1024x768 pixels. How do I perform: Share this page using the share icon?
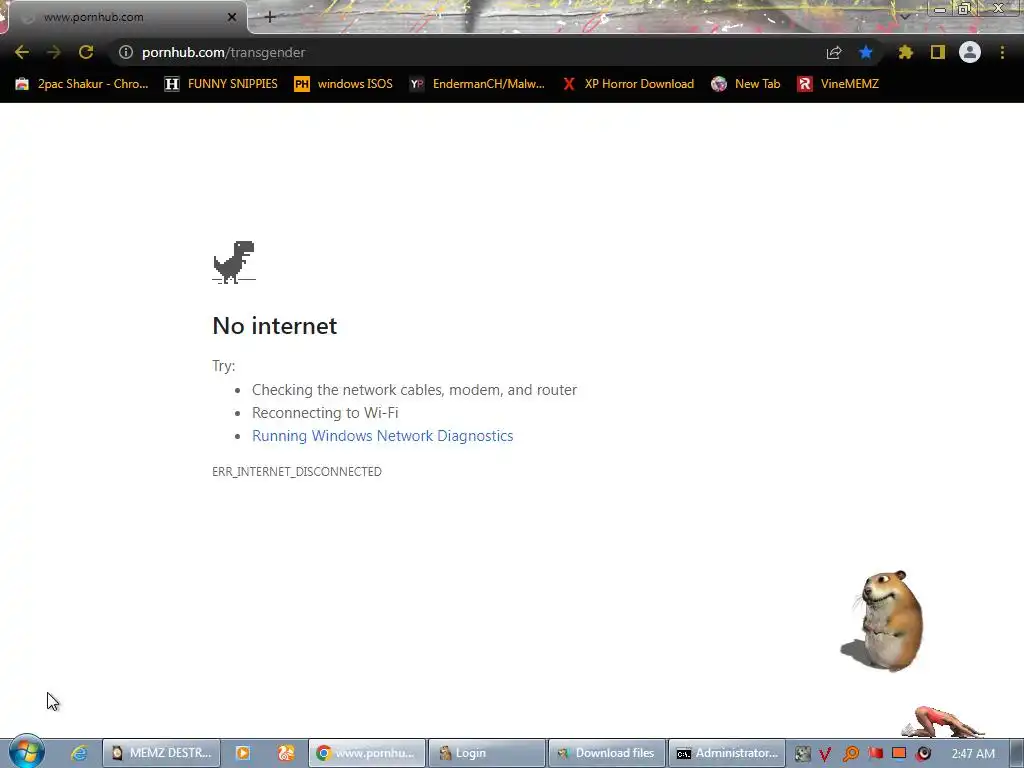pos(834,53)
